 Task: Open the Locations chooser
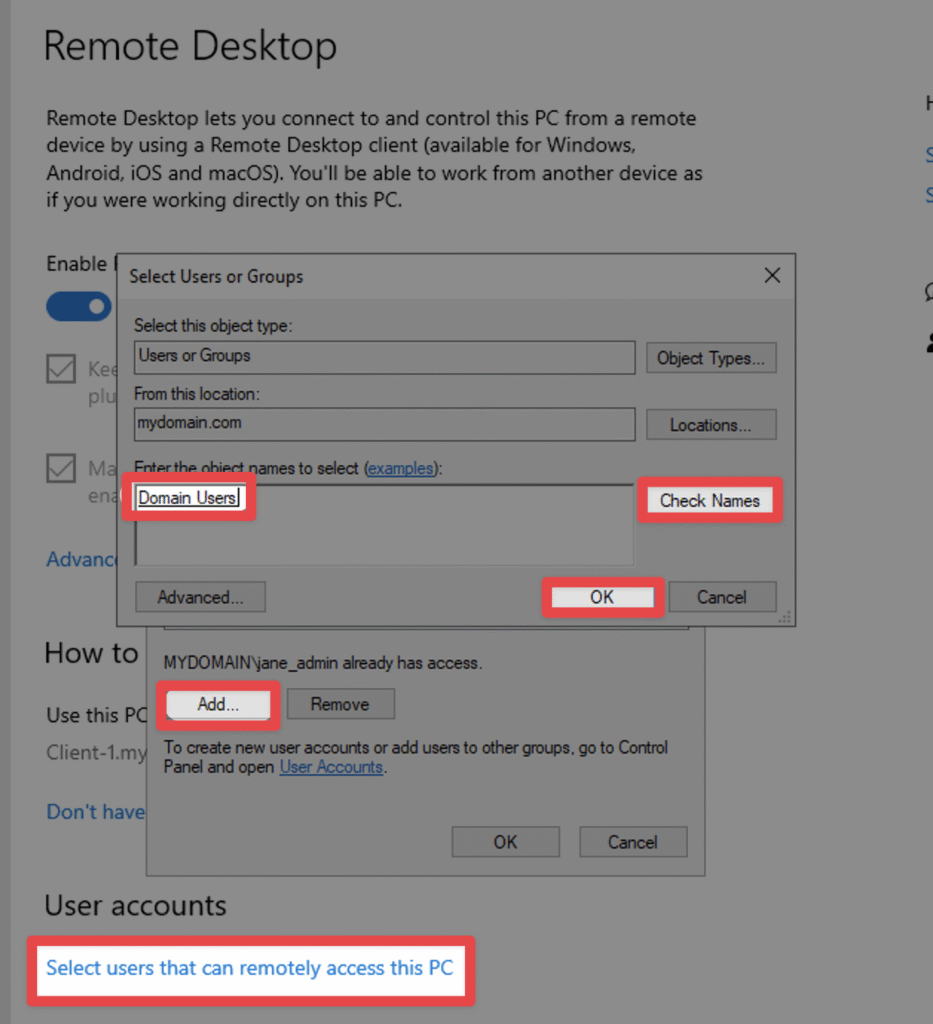click(711, 425)
